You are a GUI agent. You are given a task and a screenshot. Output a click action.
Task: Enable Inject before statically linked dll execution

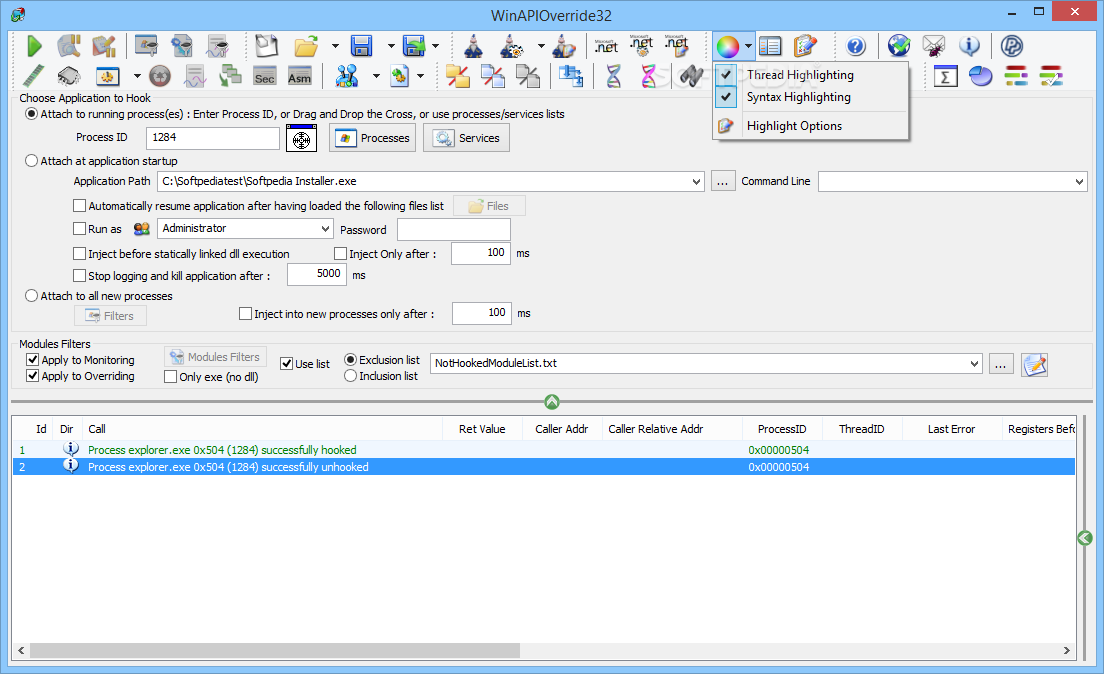click(80, 254)
